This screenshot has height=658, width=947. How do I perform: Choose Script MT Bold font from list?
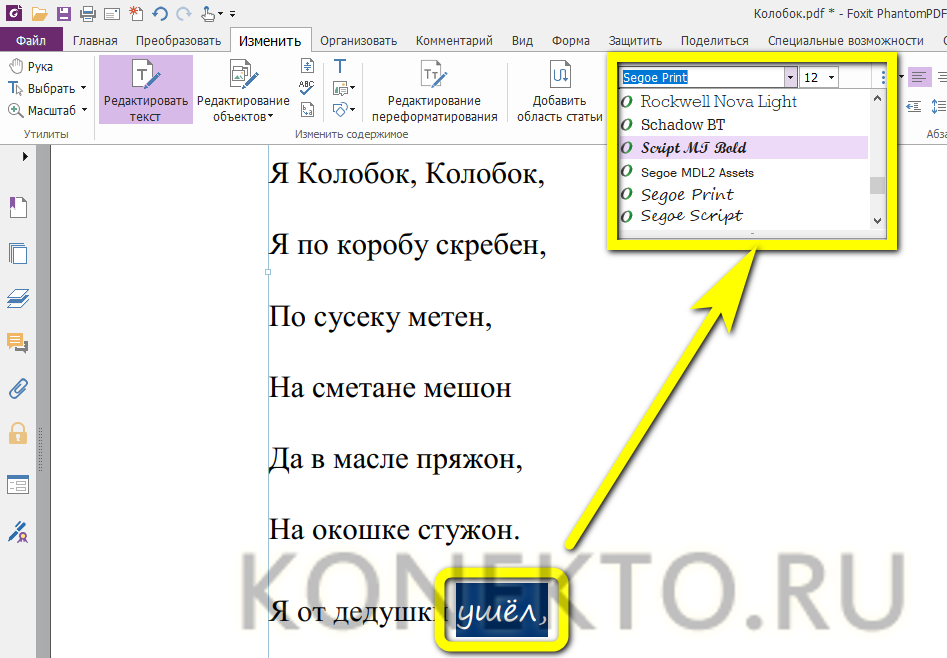(693, 148)
